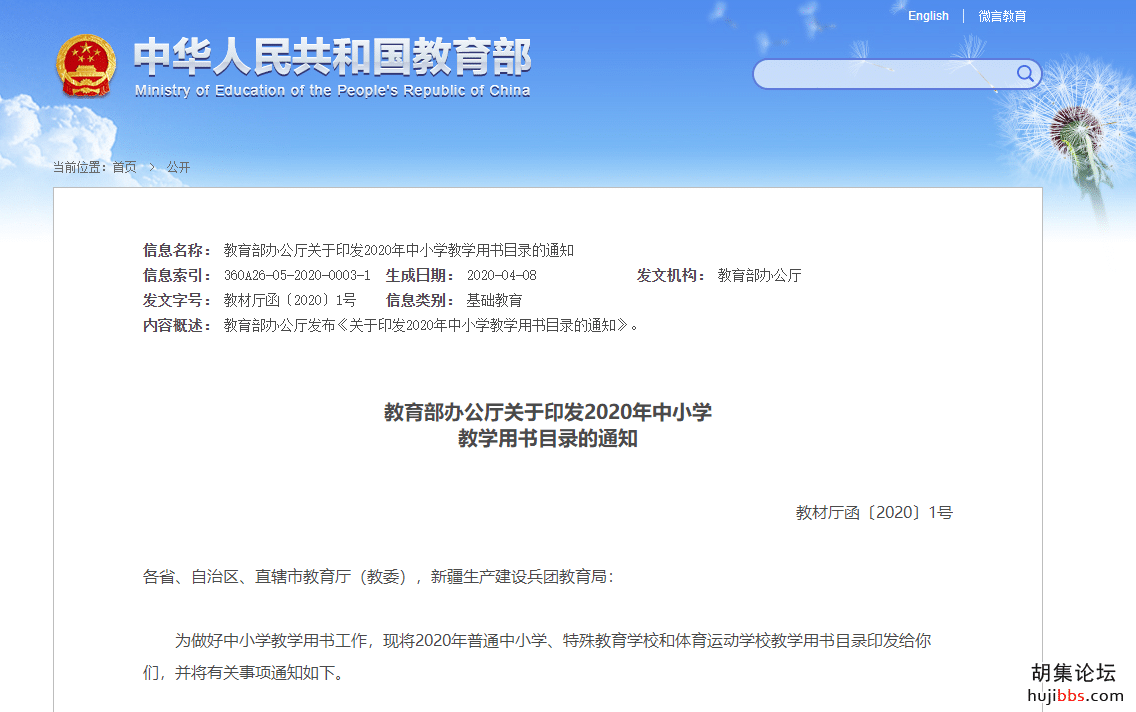Click the 发文字号 label

tap(177, 300)
